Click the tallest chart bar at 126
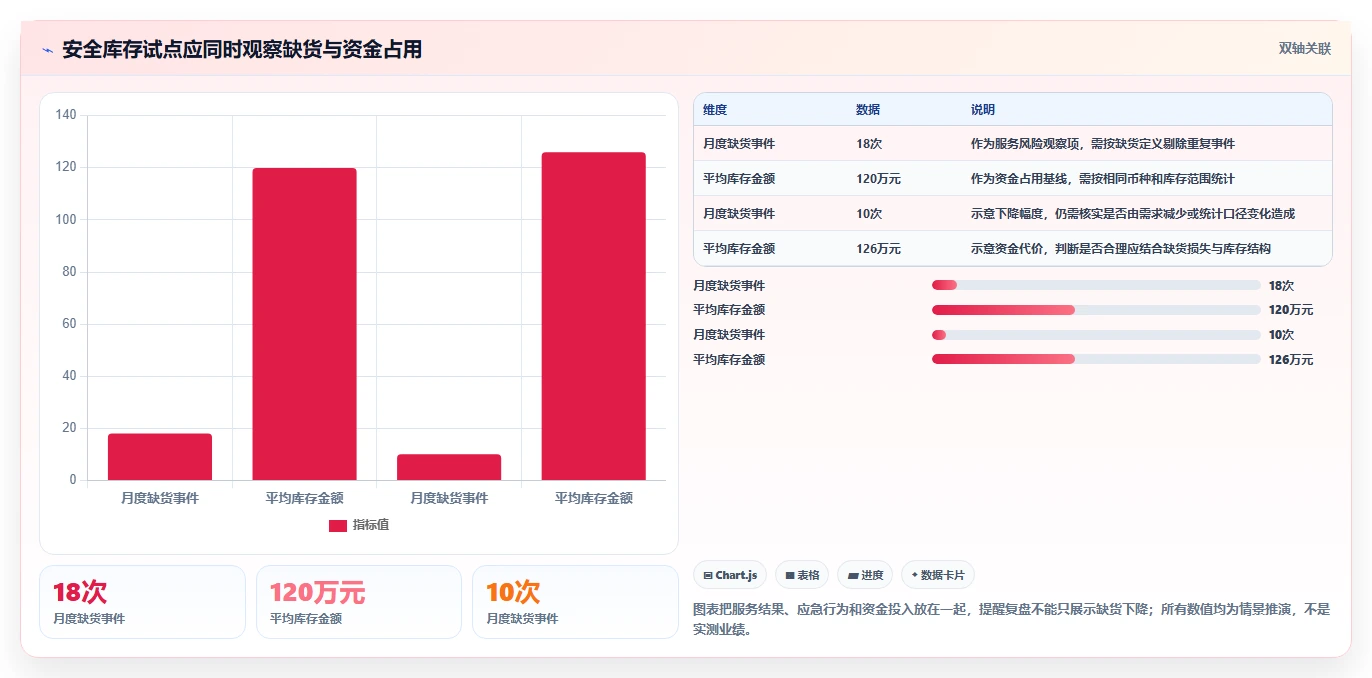Viewport: 1372px width, 678px height. (593, 316)
